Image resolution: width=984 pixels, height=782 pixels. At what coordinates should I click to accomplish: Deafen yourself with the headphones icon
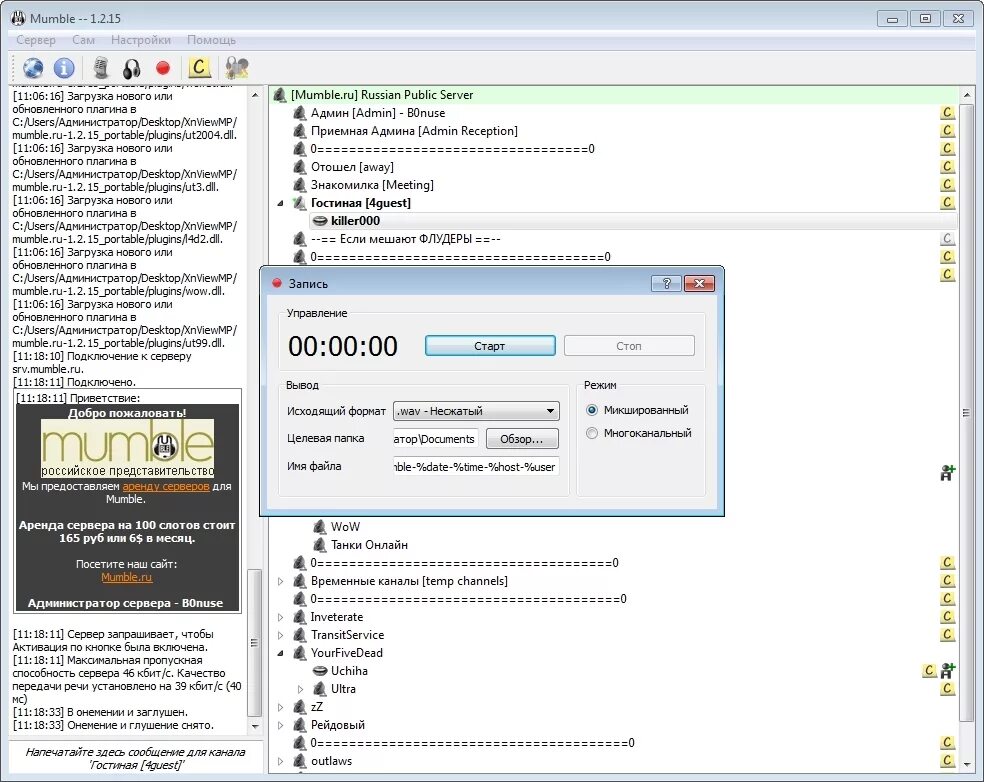(x=131, y=68)
